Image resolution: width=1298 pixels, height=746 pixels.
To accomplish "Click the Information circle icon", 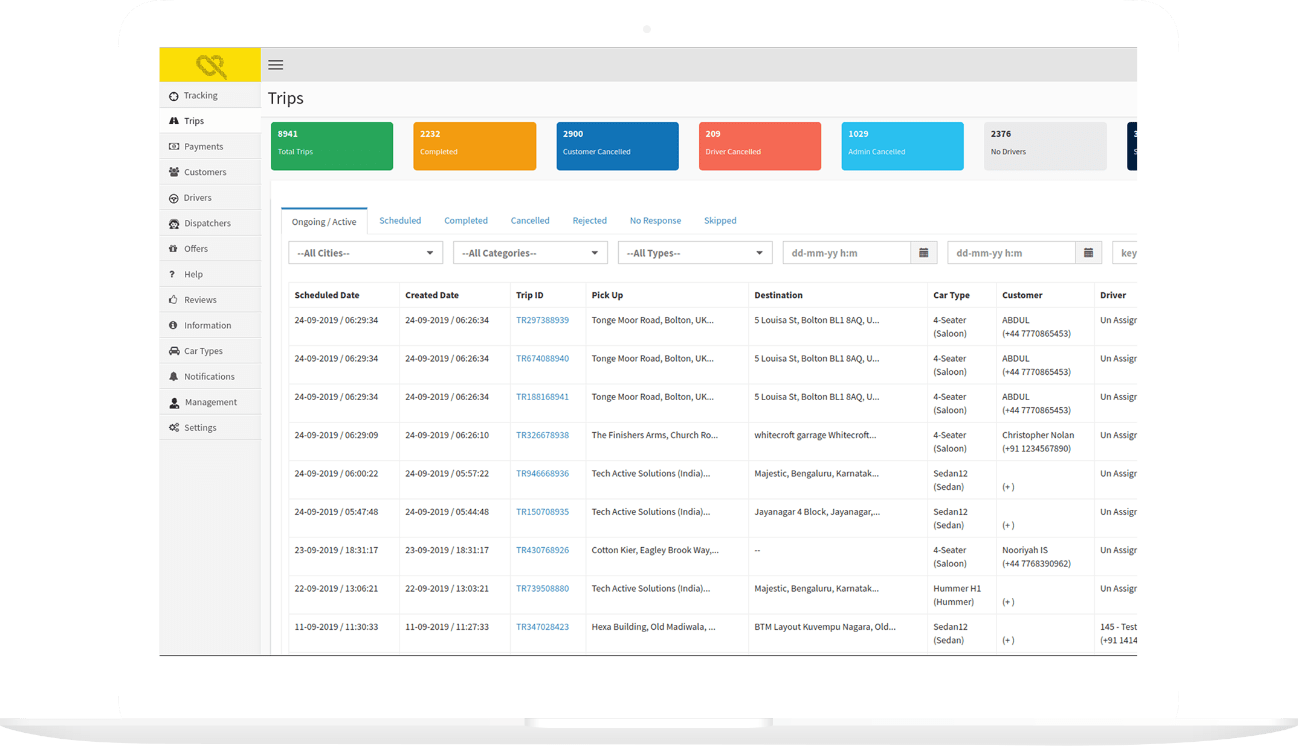I will pos(174,326).
